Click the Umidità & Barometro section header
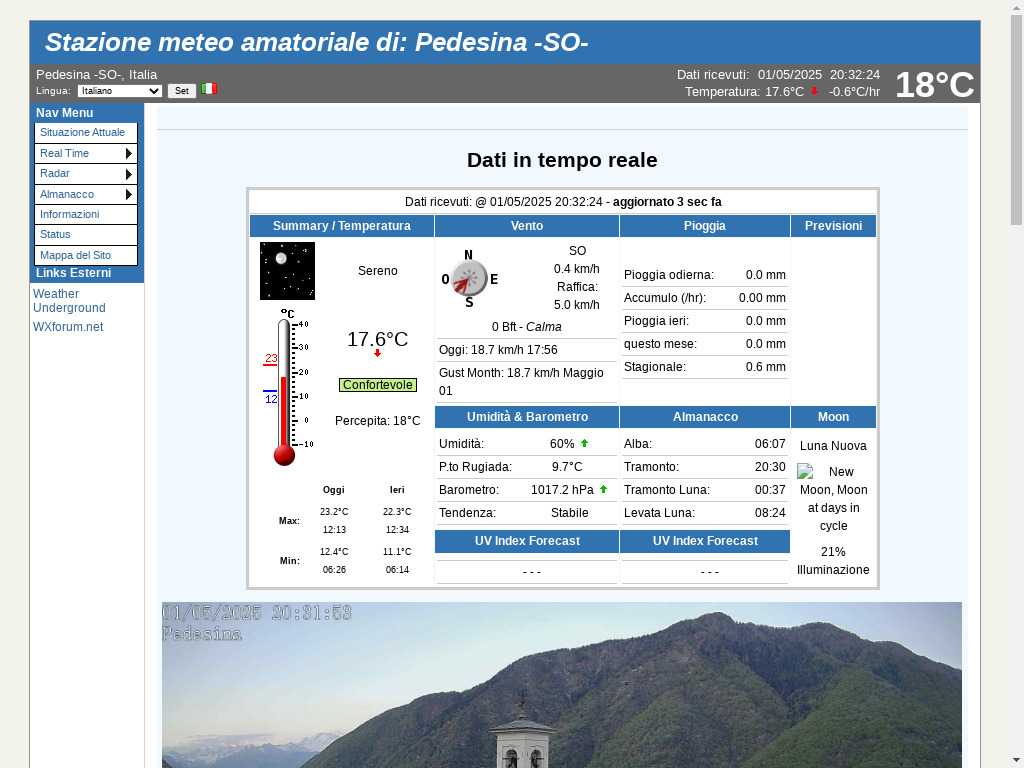 [527, 417]
